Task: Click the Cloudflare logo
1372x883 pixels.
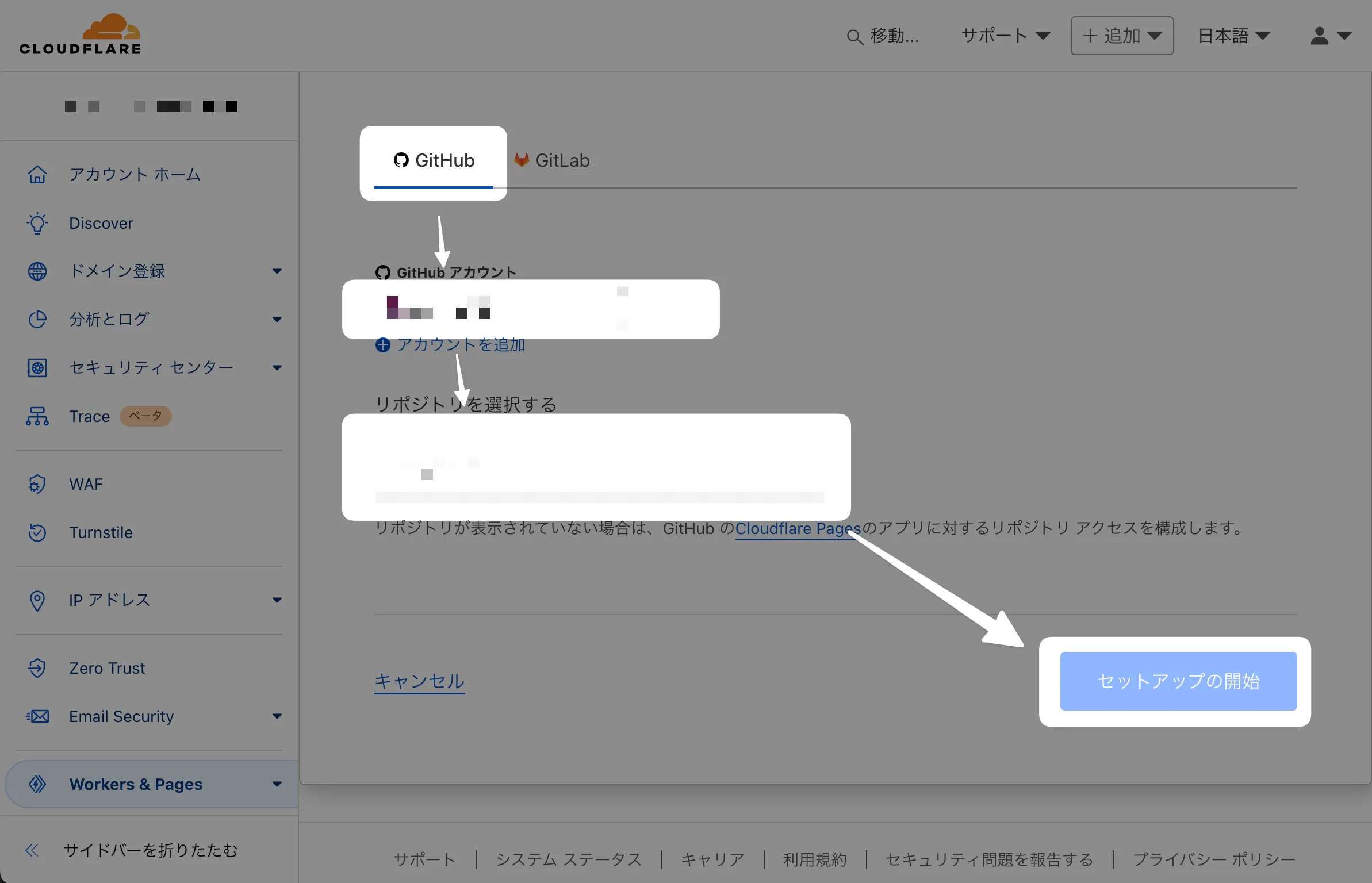Action: coord(81,36)
